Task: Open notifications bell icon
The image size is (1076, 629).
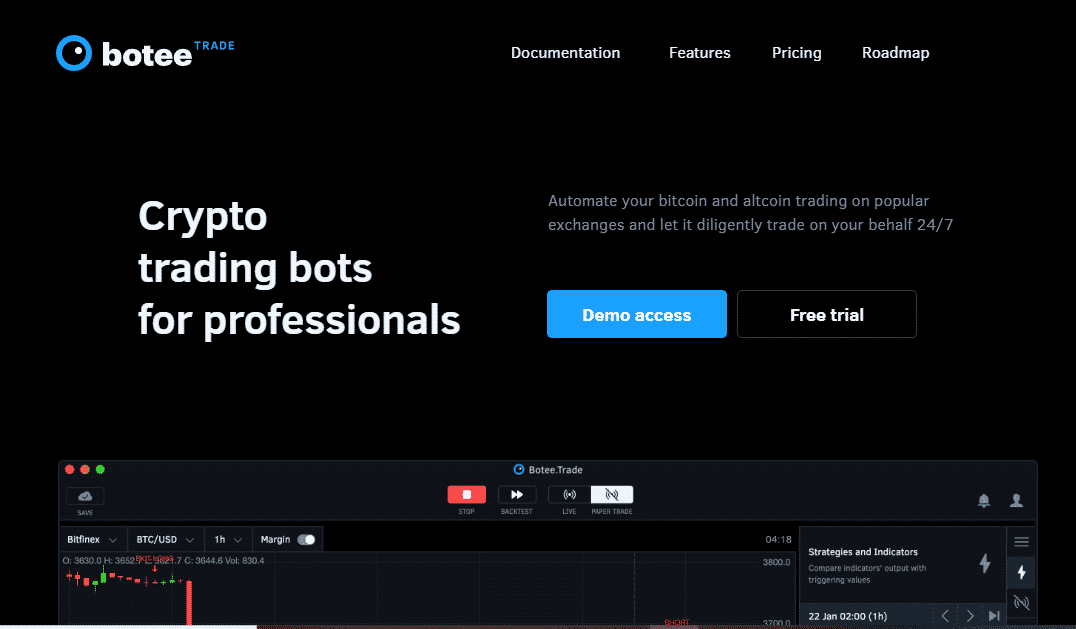Action: pyautogui.click(x=984, y=501)
